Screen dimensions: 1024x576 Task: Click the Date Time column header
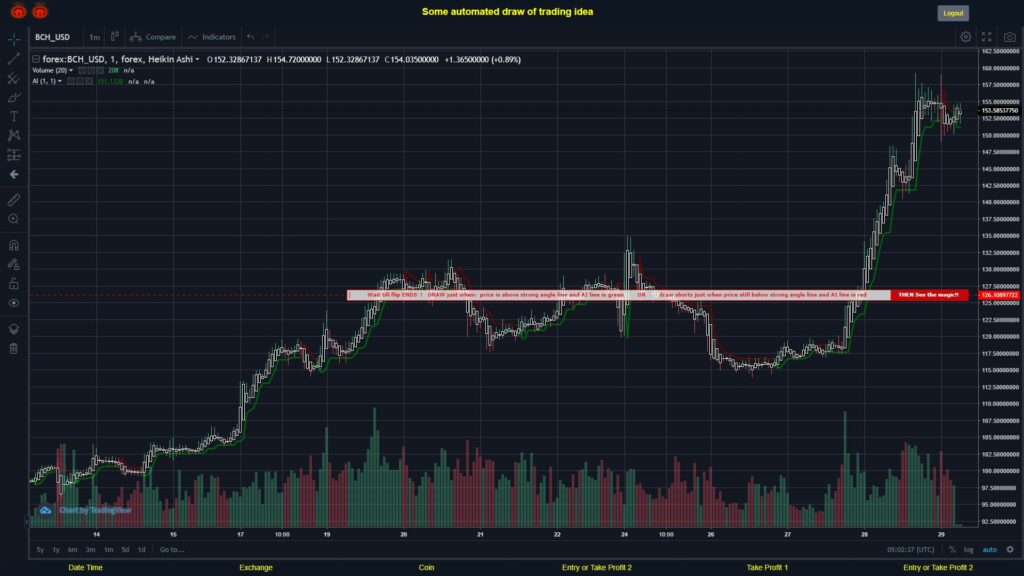tap(86, 568)
